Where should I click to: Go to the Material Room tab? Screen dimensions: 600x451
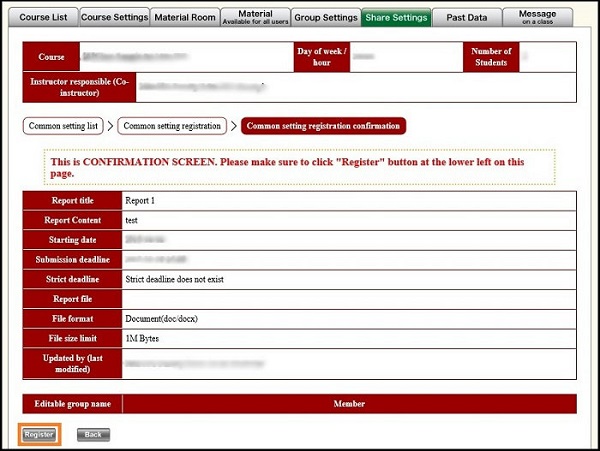click(185, 17)
